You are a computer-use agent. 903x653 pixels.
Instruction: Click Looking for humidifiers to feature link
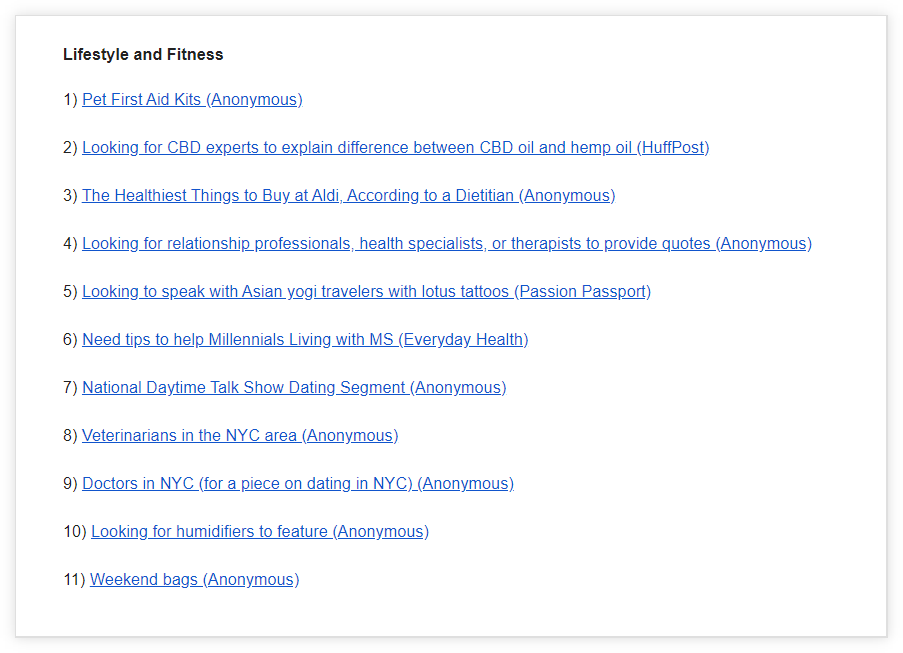(260, 531)
